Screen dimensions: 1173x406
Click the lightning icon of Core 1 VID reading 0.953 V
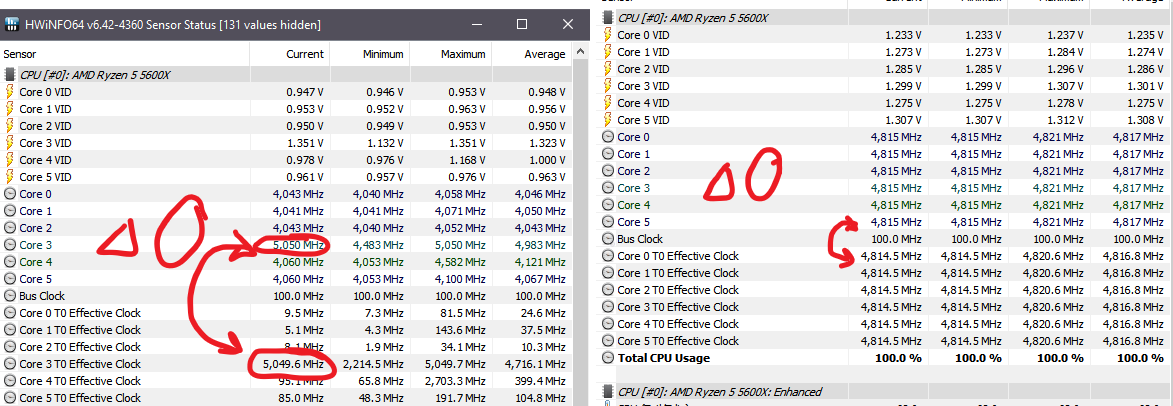point(10,108)
